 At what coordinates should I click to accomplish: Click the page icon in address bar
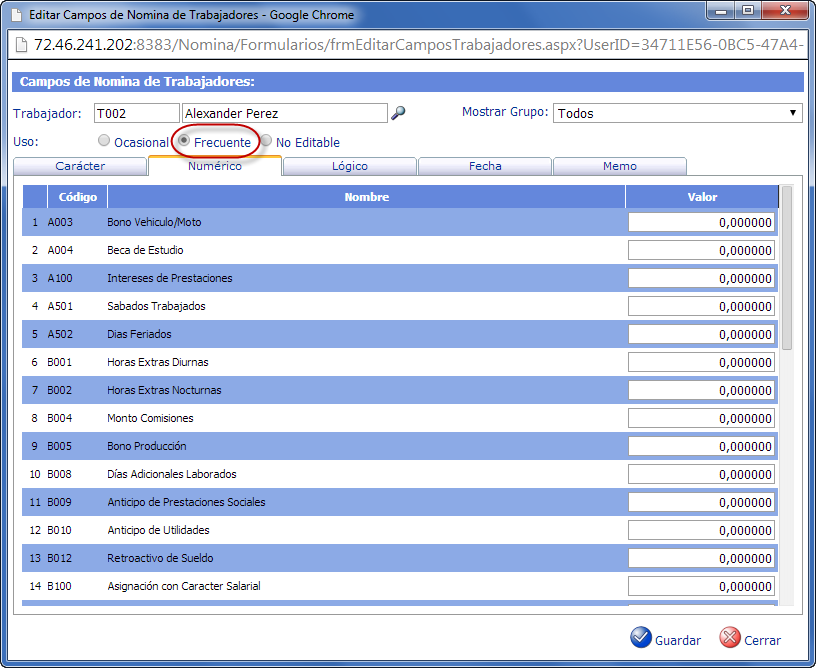[x=21, y=45]
